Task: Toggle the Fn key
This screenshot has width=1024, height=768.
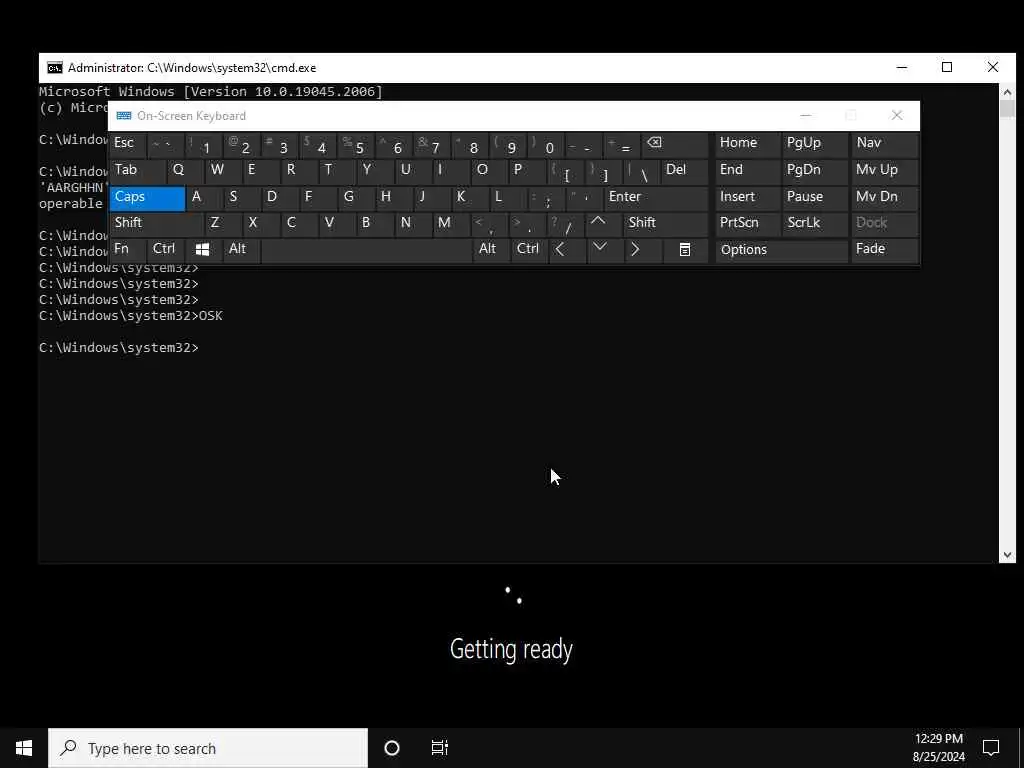Action: click(x=127, y=249)
